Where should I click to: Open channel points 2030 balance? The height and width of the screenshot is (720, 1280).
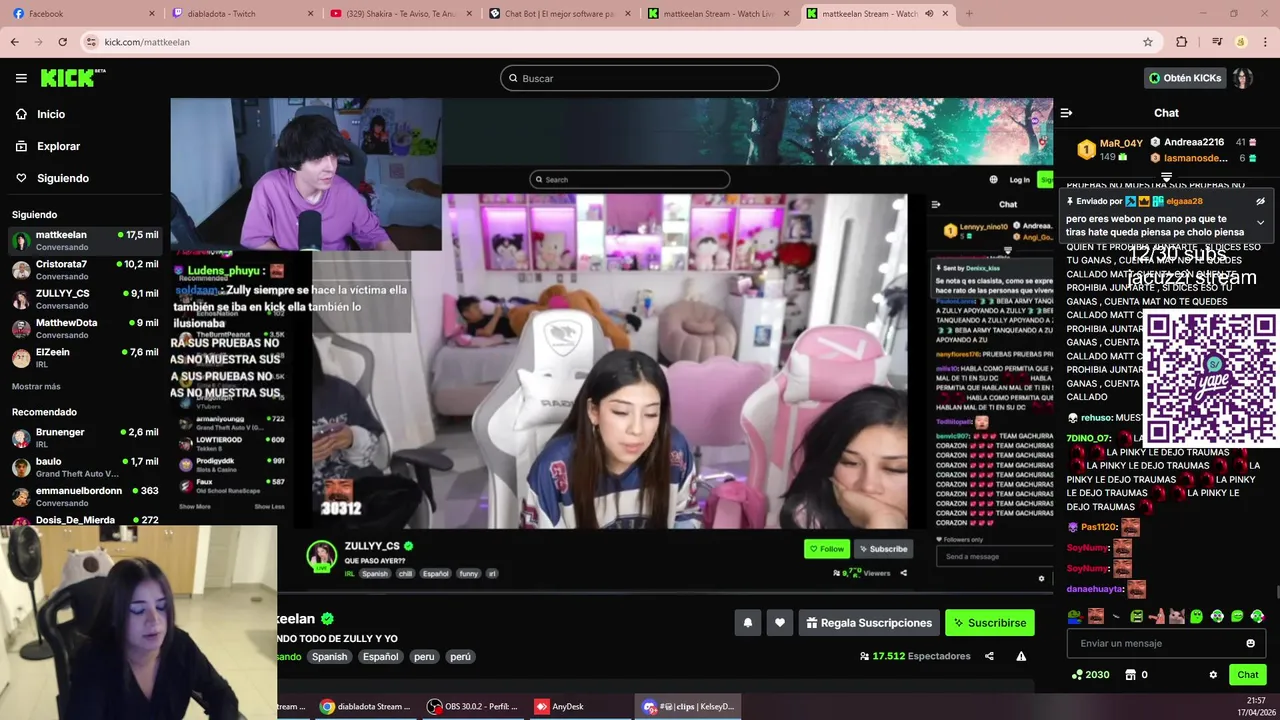1090,675
